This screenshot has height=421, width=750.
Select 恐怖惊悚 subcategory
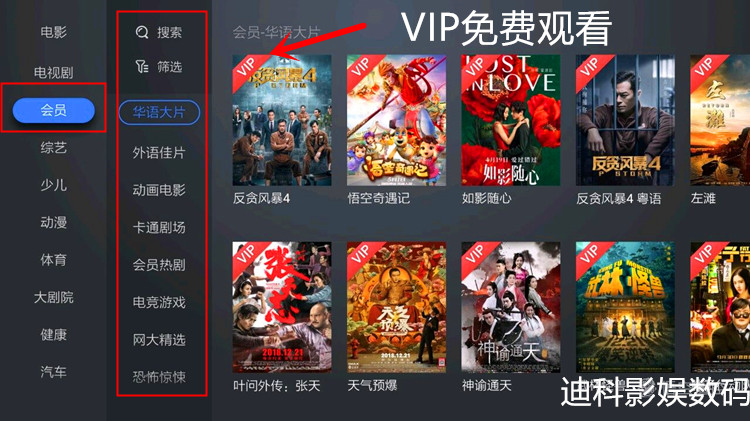click(x=159, y=377)
